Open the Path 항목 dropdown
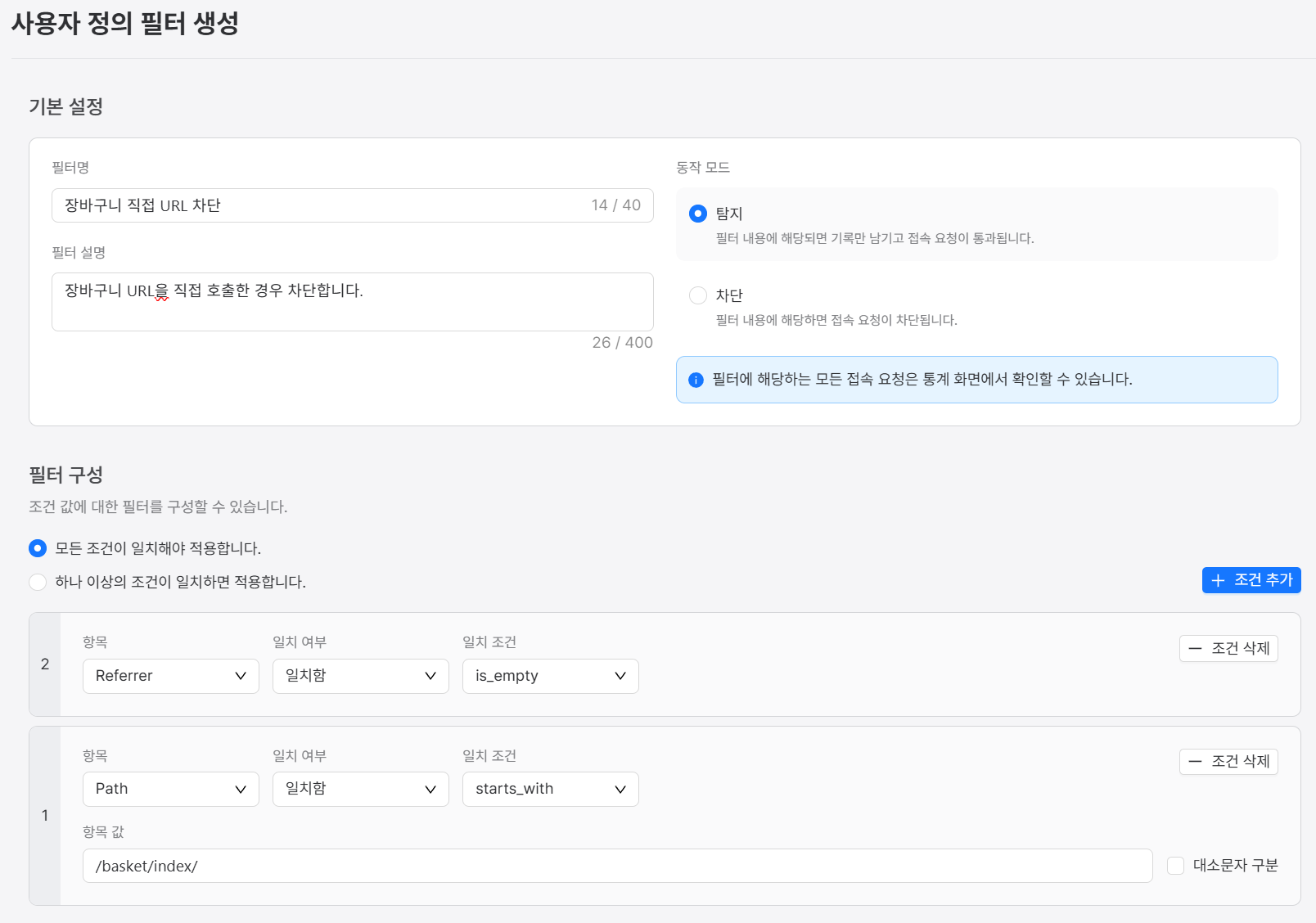1316x923 pixels. pyautogui.click(x=170, y=789)
